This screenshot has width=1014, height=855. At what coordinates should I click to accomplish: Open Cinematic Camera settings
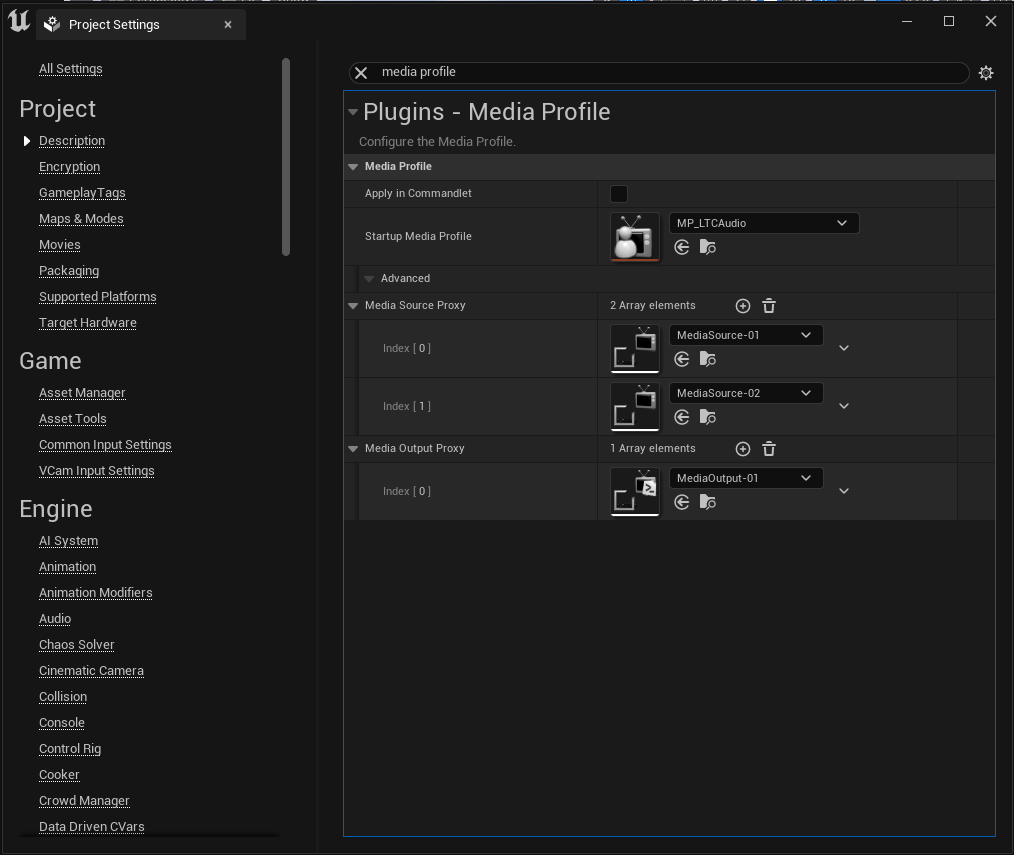pyautogui.click(x=91, y=671)
